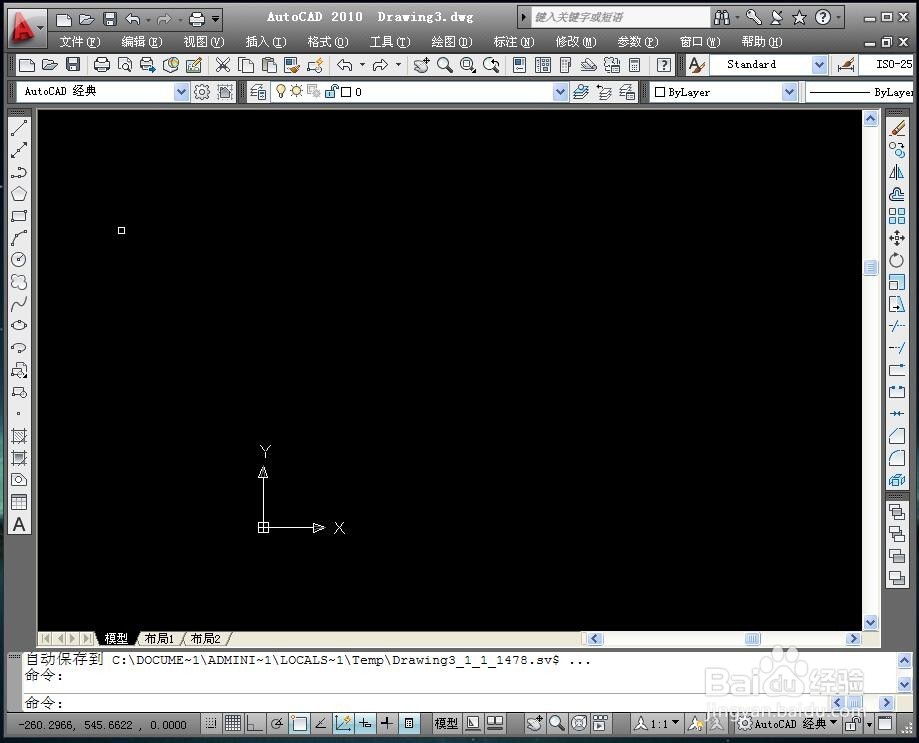Viewport: 919px width, 743px height.
Task: Open the 修改(M) menu
Action: (x=576, y=42)
